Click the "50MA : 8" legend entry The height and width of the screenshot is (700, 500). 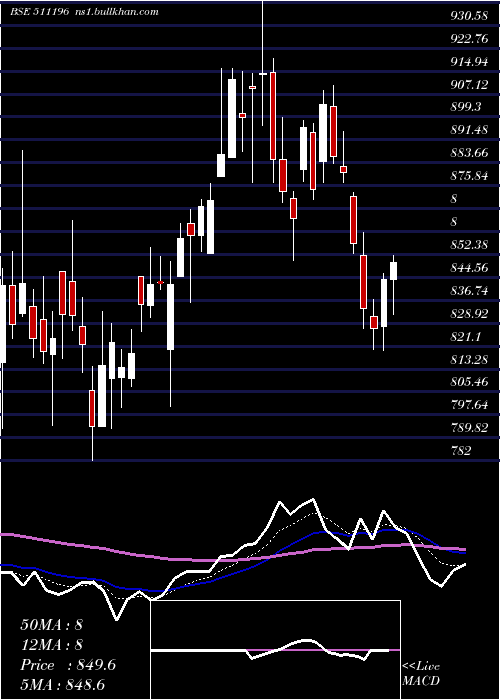coord(51,625)
